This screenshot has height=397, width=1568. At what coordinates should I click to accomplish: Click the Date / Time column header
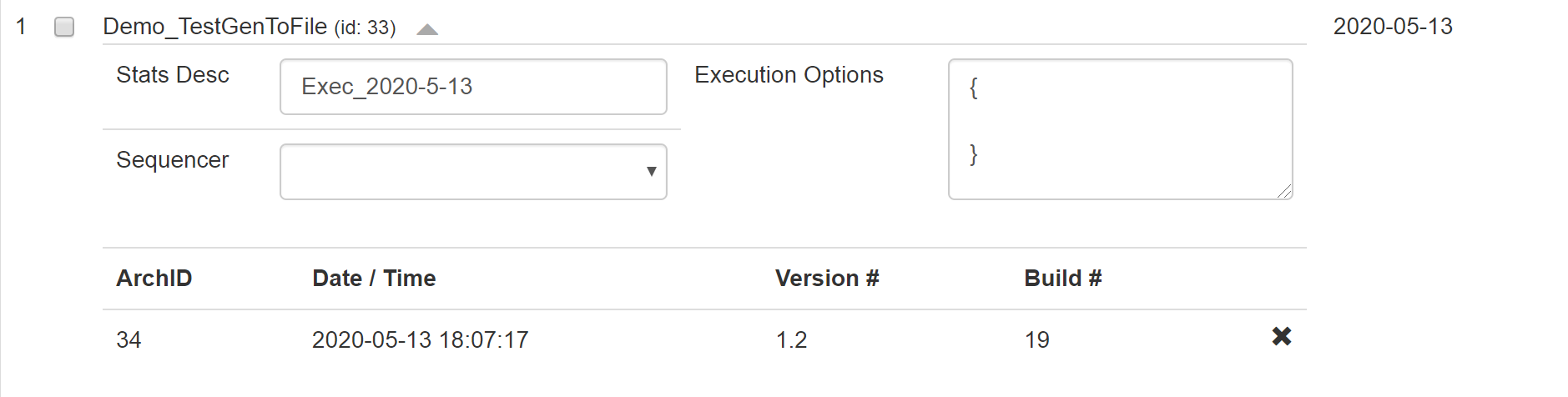374,279
